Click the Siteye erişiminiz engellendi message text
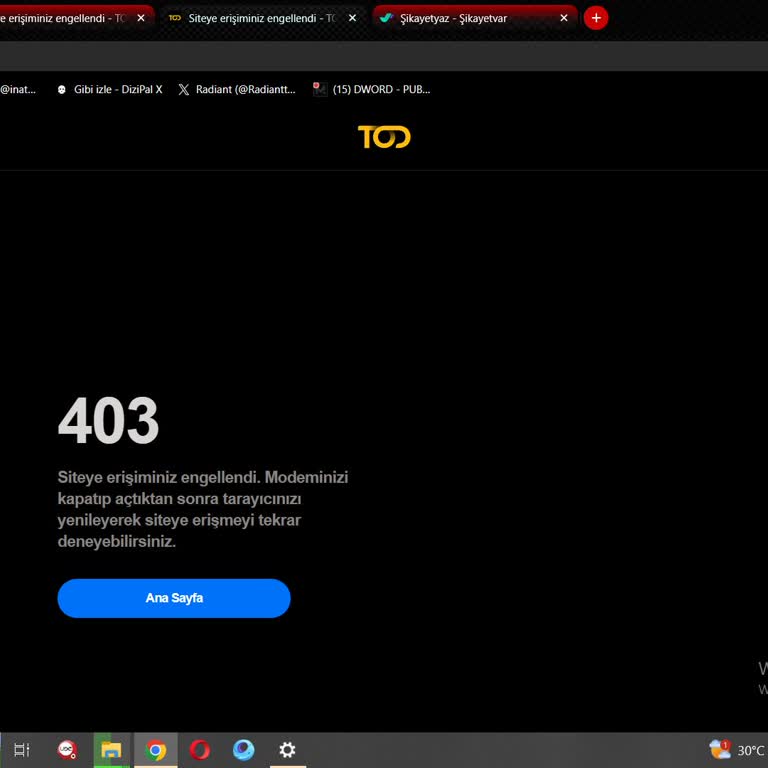The height and width of the screenshot is (768, 768). coord(203,509)
